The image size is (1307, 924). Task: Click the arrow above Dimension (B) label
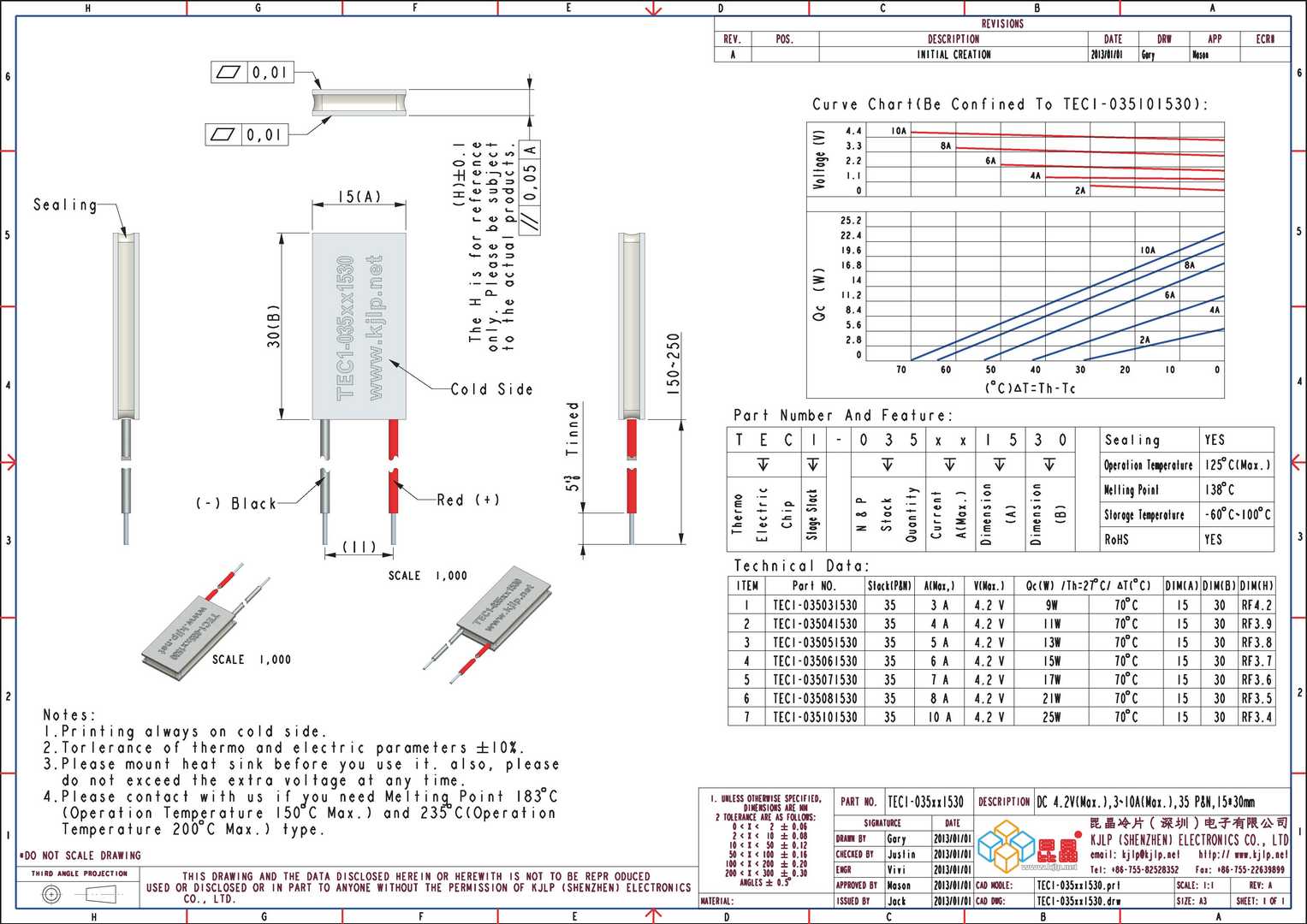point(1049,465)
